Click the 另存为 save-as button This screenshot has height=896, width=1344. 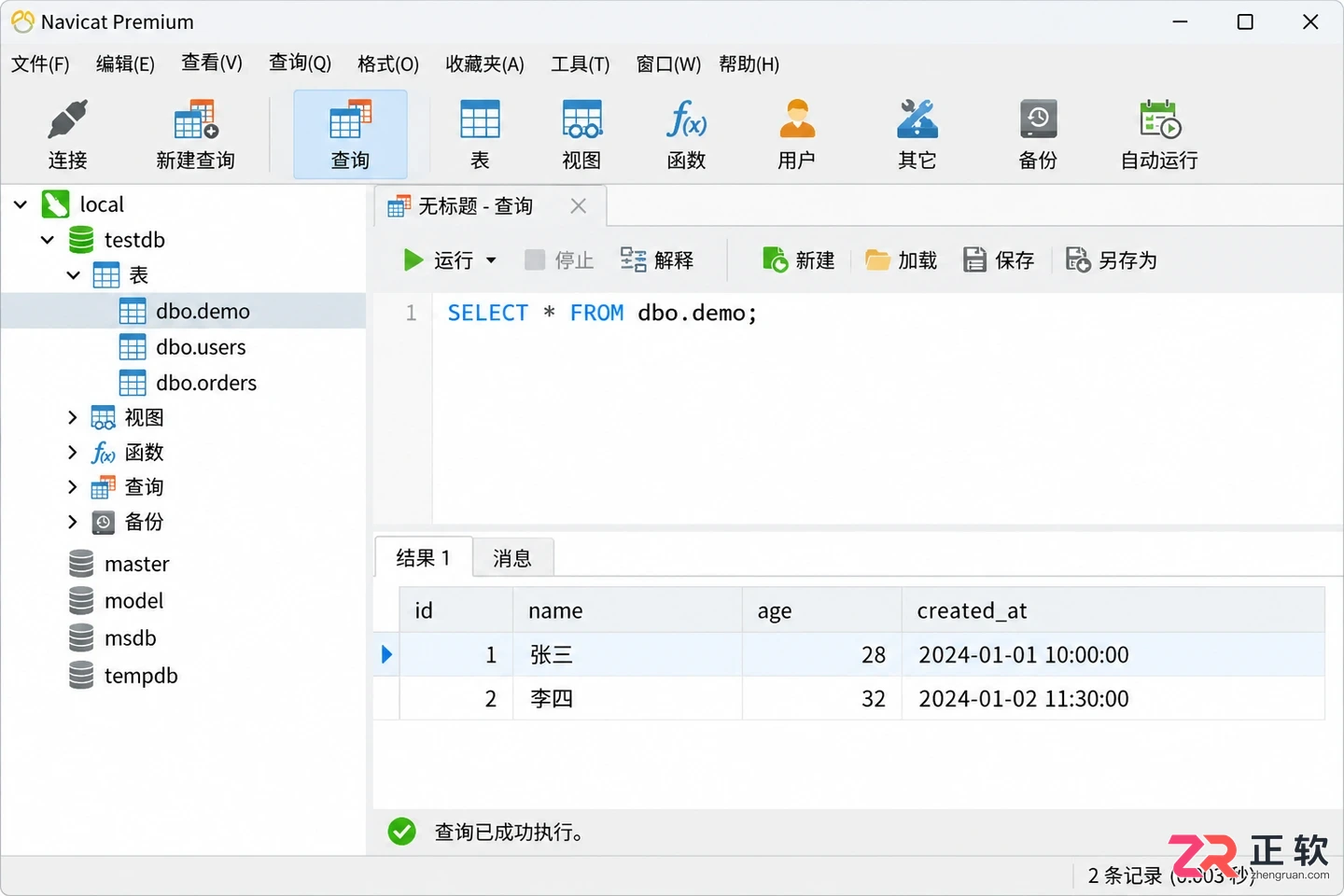pos(1111,260)
